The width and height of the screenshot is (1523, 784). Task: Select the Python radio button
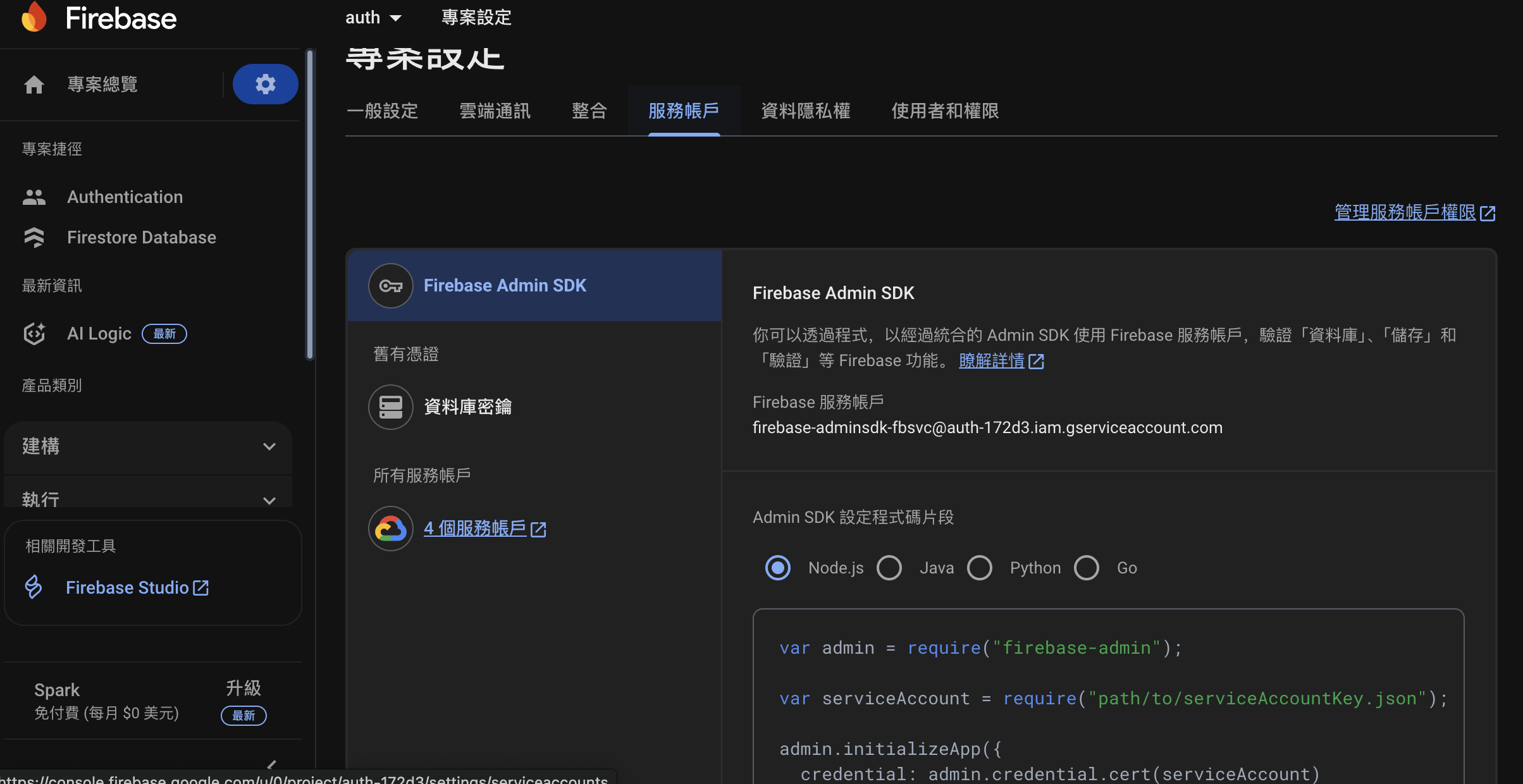(x=980, y=568)
